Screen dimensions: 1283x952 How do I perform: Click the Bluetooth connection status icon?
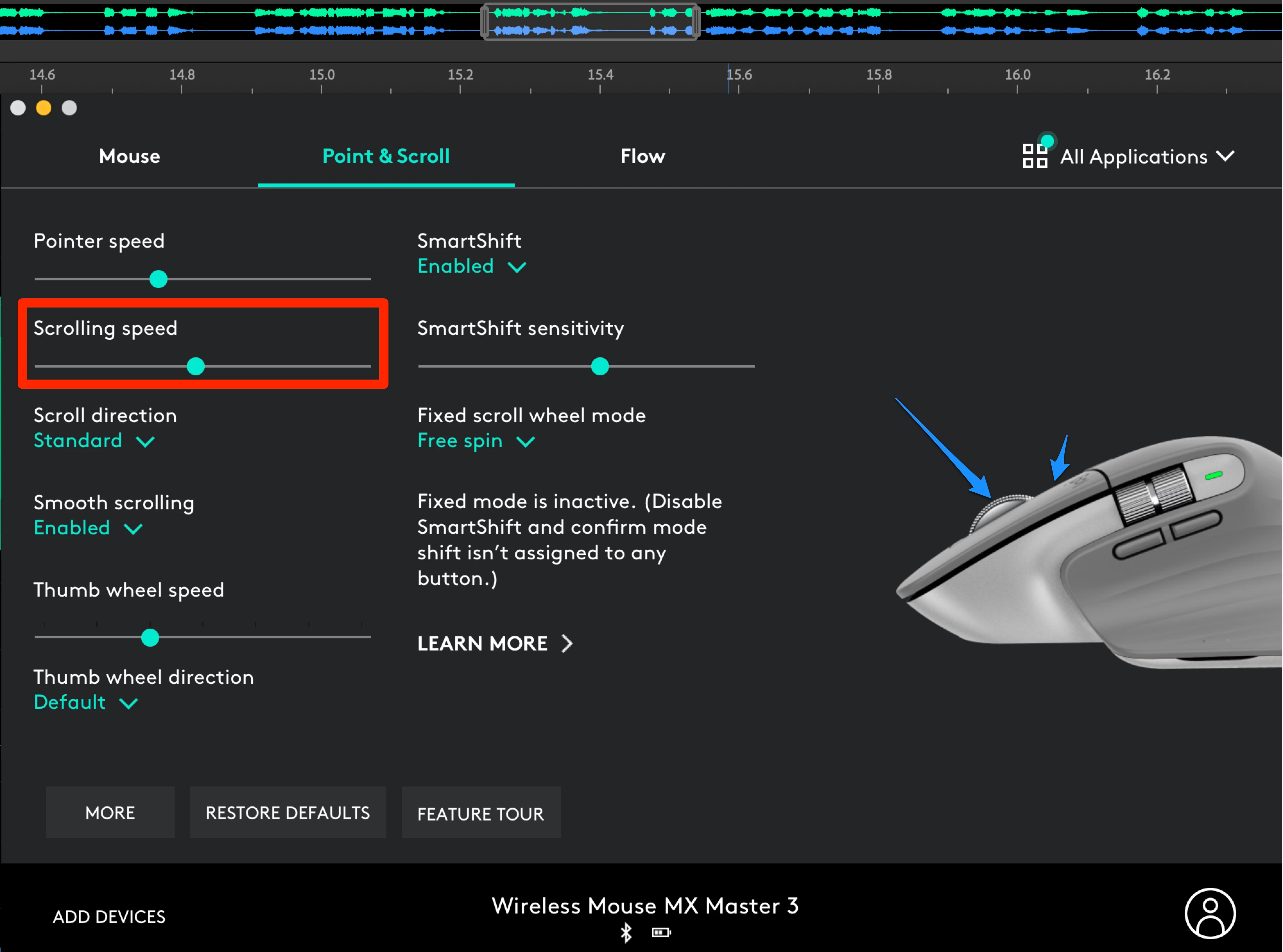pyautogui.click(x=626, y=932)
